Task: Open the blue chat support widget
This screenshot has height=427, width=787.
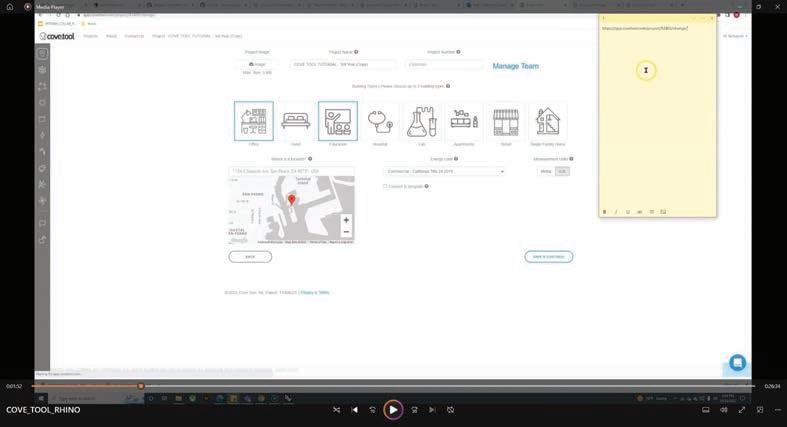Action: [737, 362]
